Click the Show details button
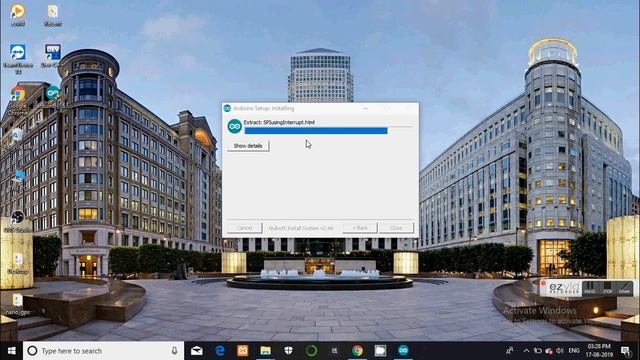 click(248, 146)
